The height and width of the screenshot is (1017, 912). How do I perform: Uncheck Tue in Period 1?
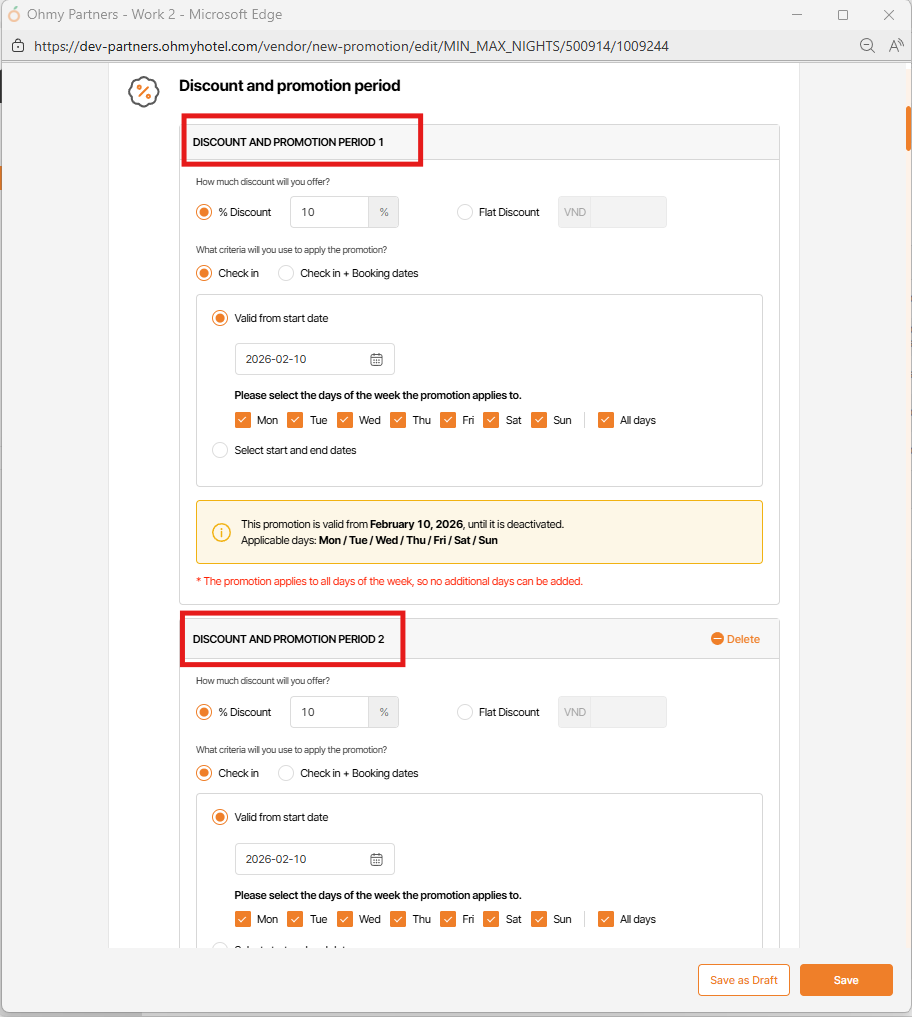295,420
